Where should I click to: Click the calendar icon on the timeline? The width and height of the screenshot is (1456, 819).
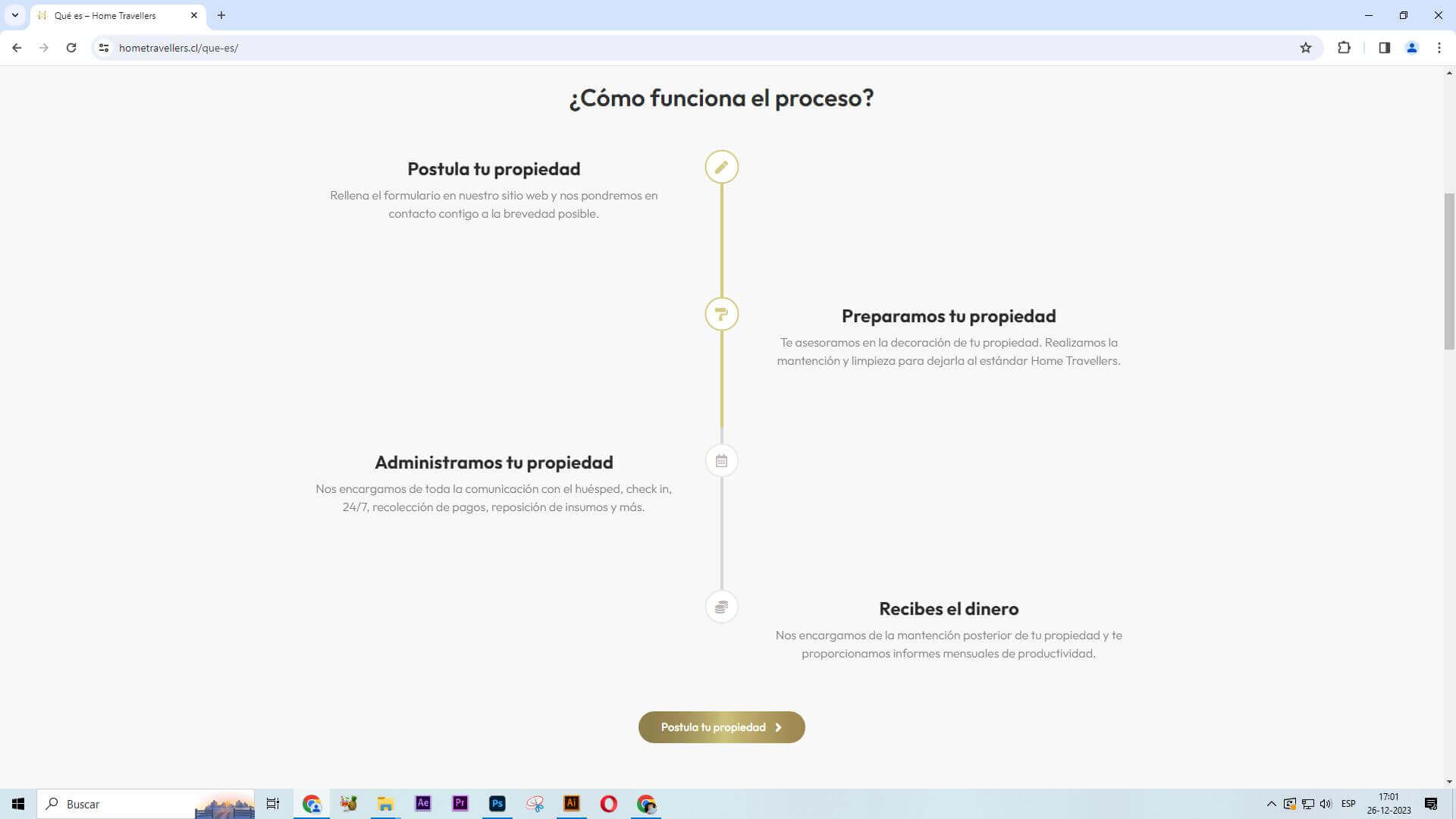721,460
